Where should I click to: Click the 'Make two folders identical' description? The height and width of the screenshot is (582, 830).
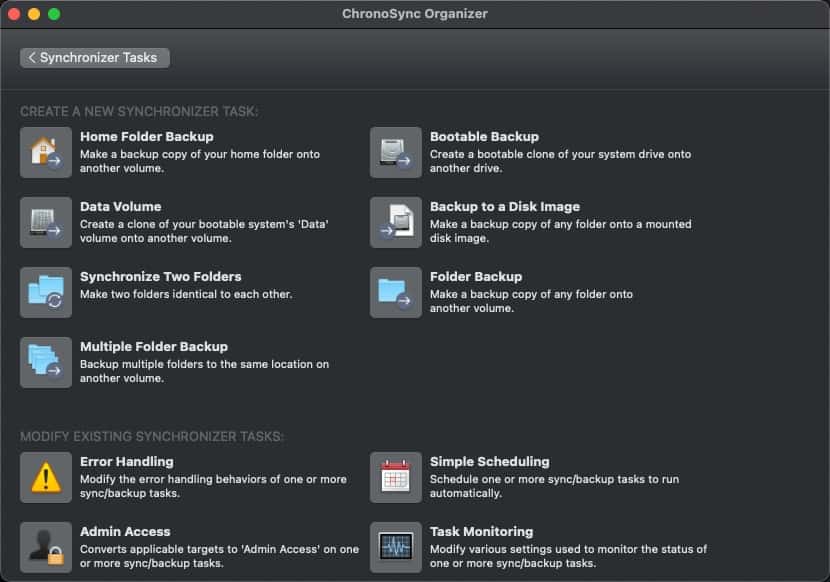click(186, 294)
